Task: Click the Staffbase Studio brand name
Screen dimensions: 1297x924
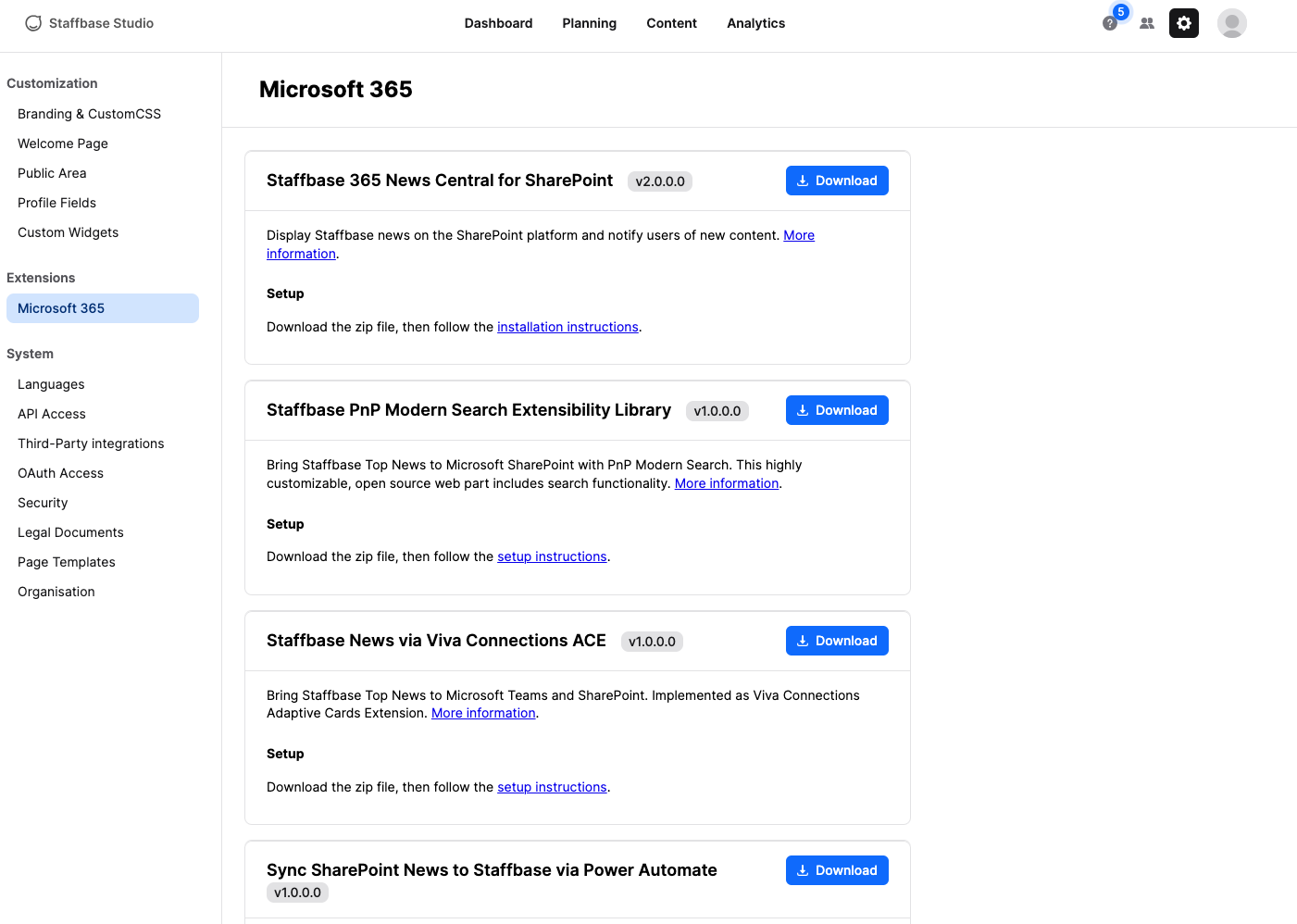Action: [x=102, y=23]
